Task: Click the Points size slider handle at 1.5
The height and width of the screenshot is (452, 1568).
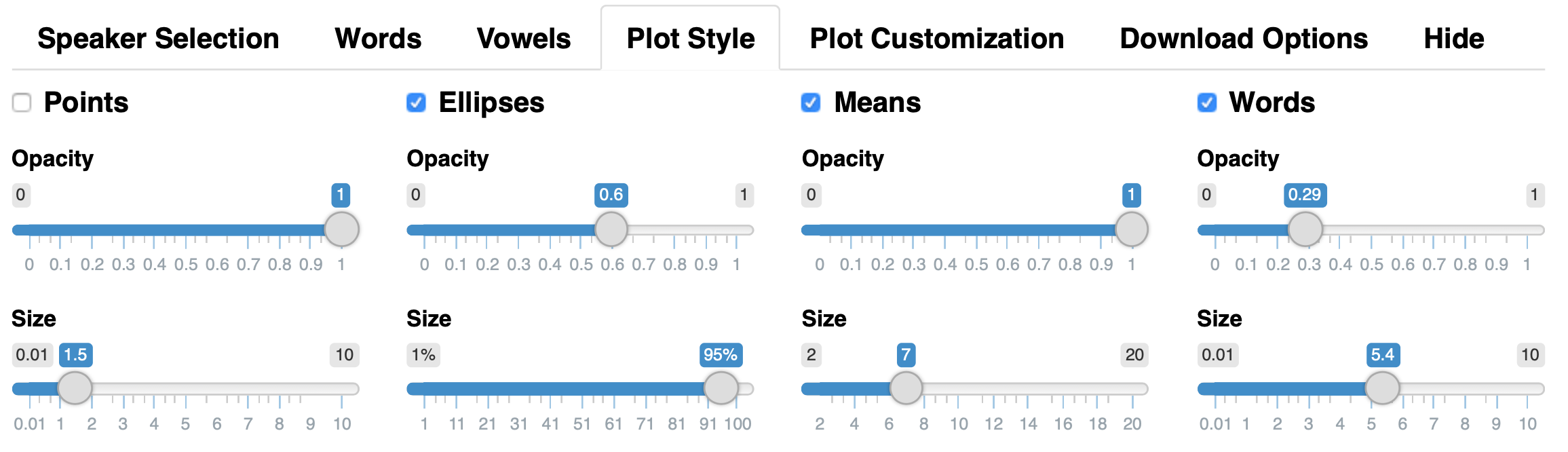Action: tap(75, 388)
